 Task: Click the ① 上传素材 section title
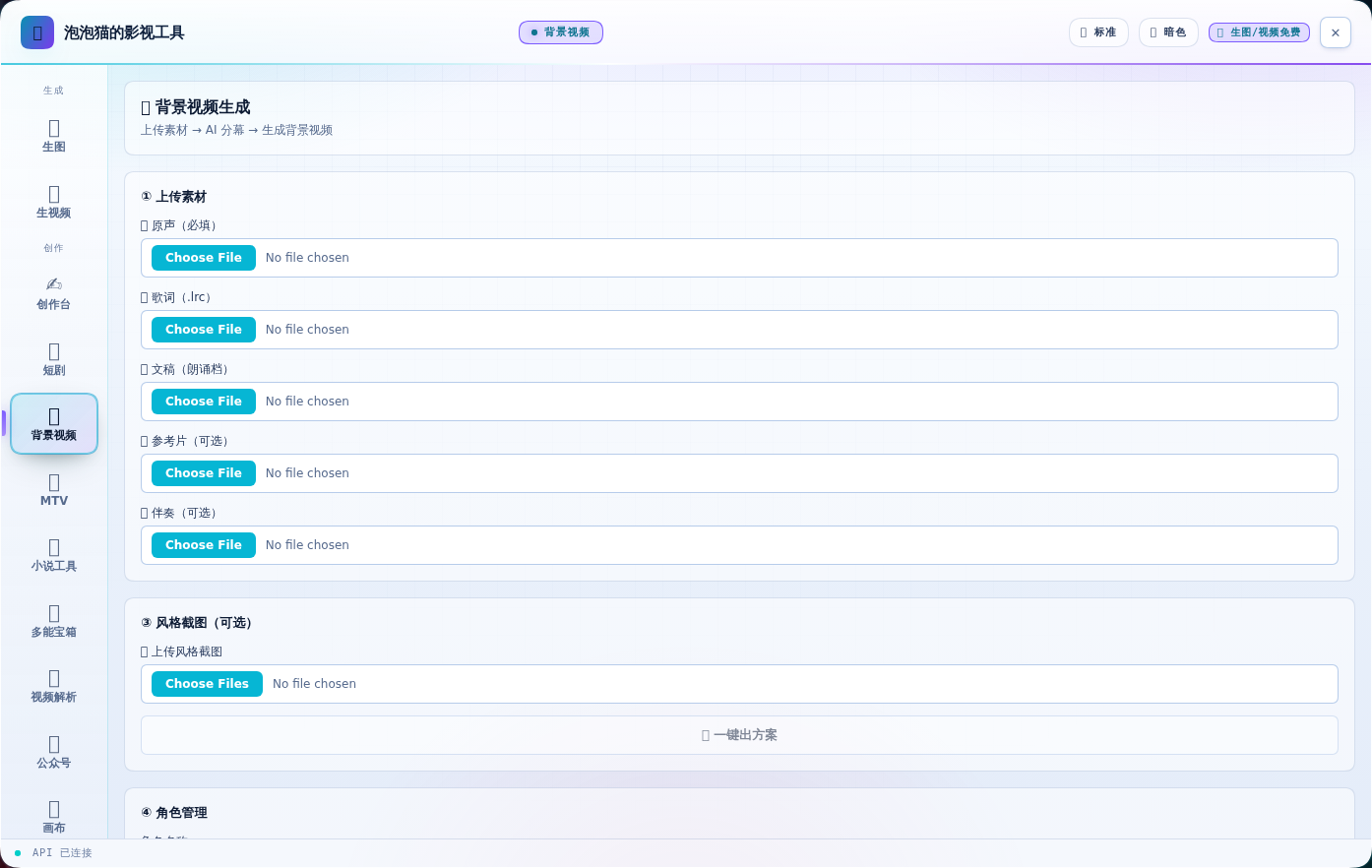173,197
